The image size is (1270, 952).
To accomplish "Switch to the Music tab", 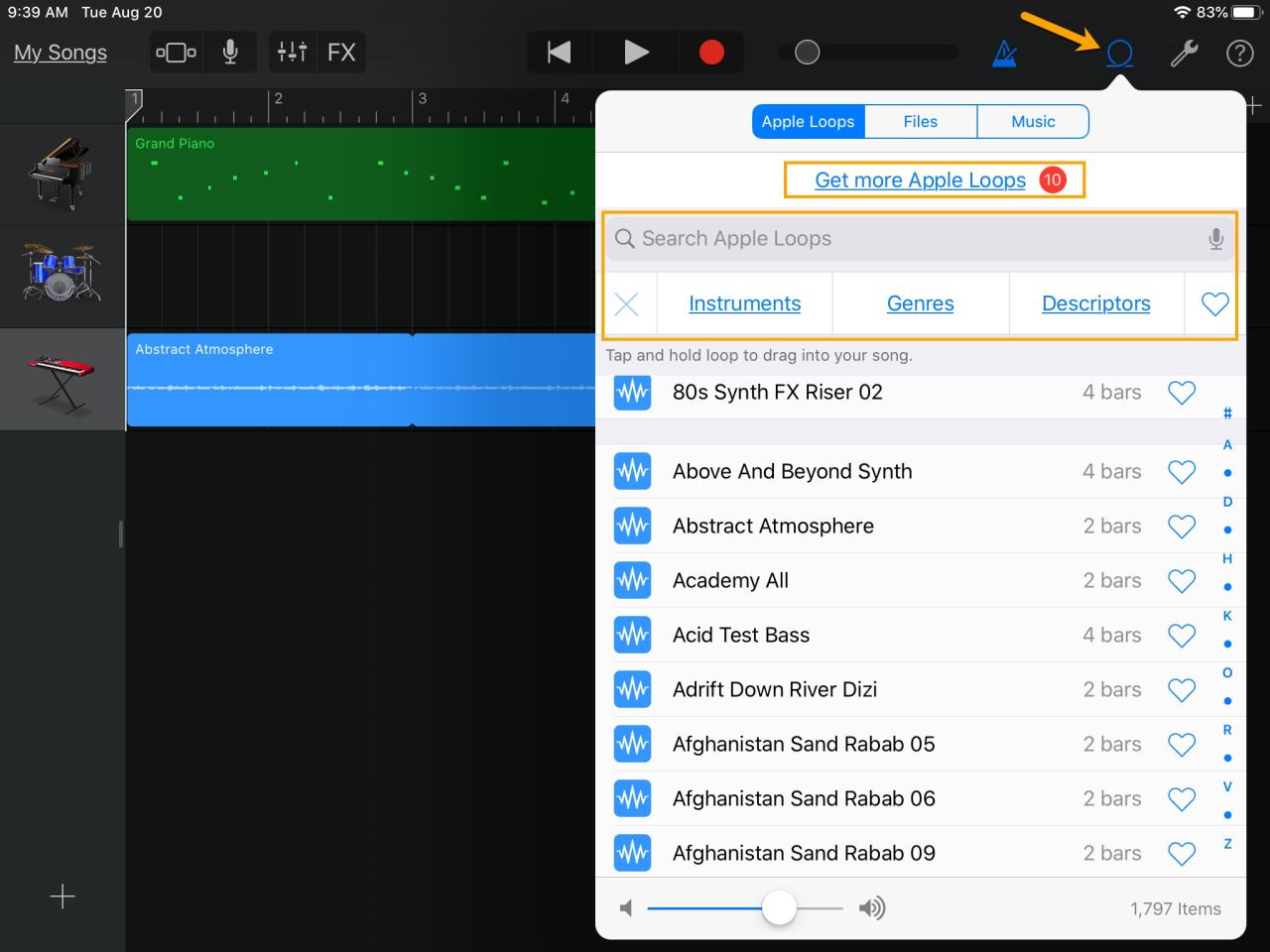I will [x=1032, y=121].
